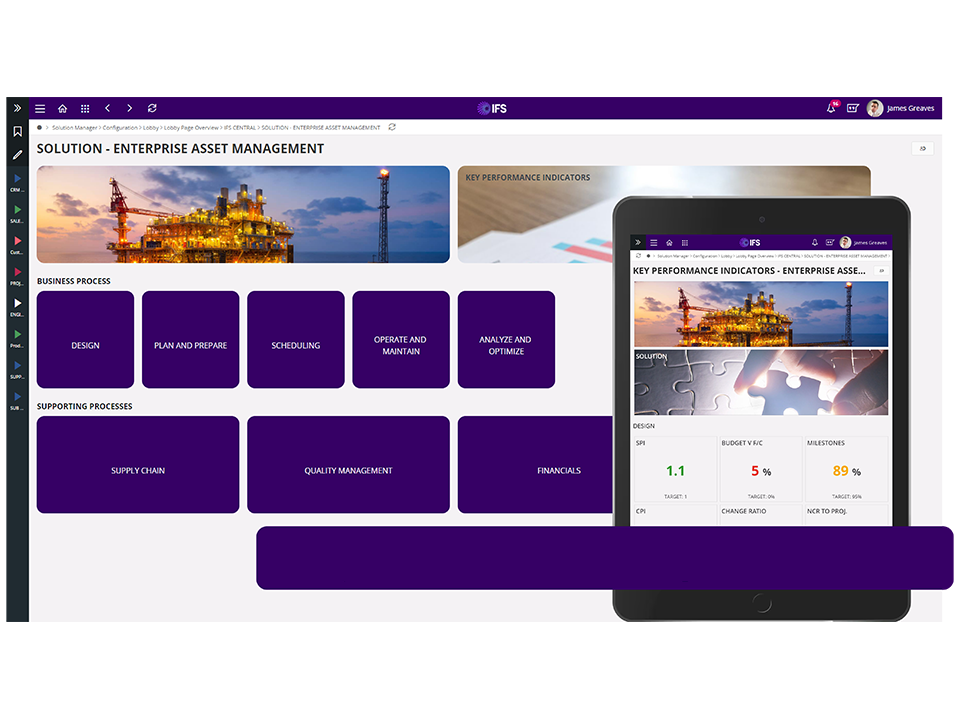
Task: Click the CHANGE RATIO card header
Action: (x=744, y=511)
